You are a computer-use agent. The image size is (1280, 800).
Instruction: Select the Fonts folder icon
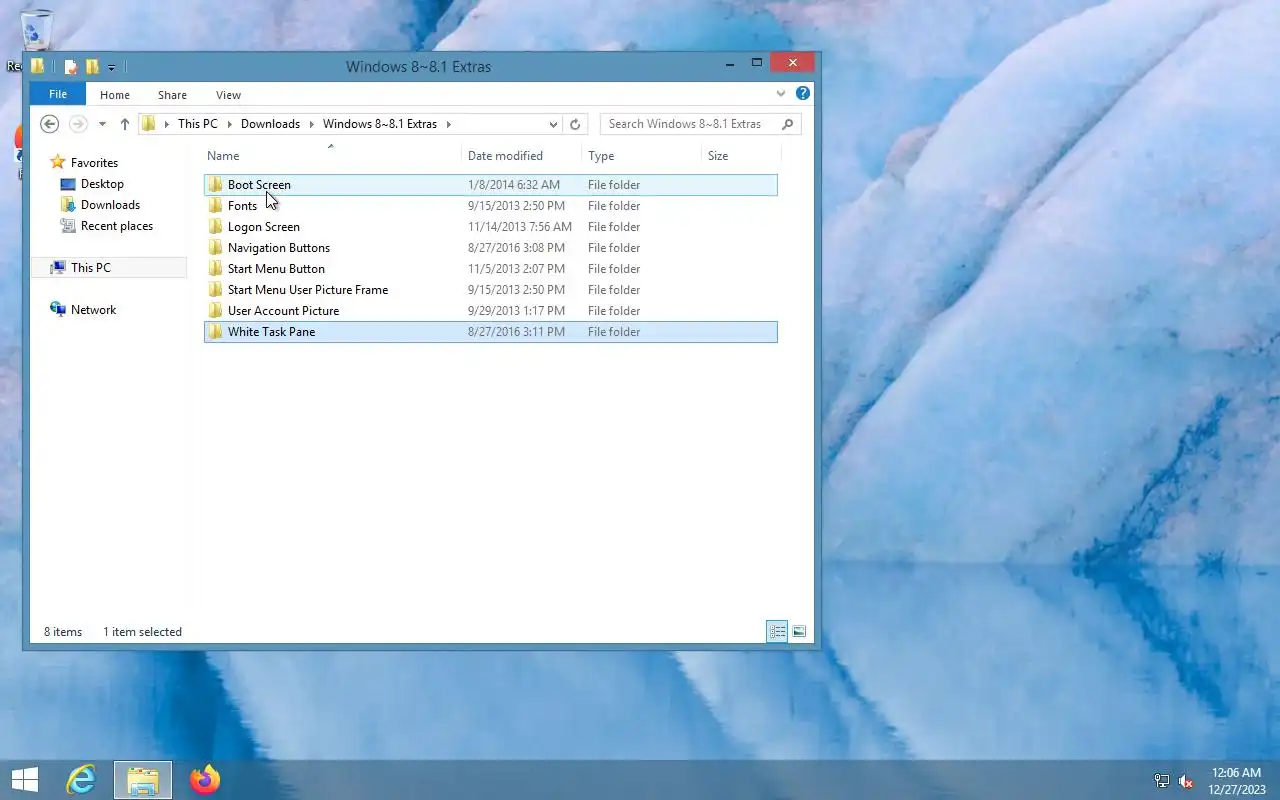pos(215,205)
